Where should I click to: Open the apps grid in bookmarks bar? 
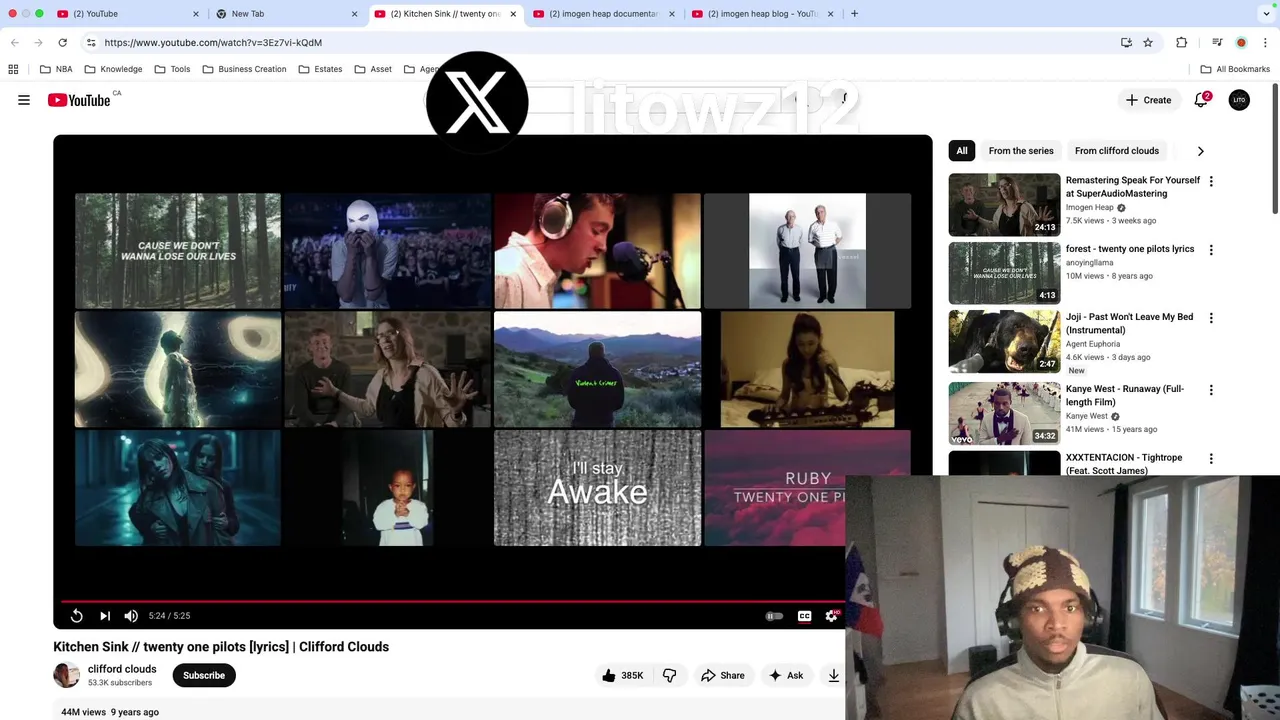point(13,69)
